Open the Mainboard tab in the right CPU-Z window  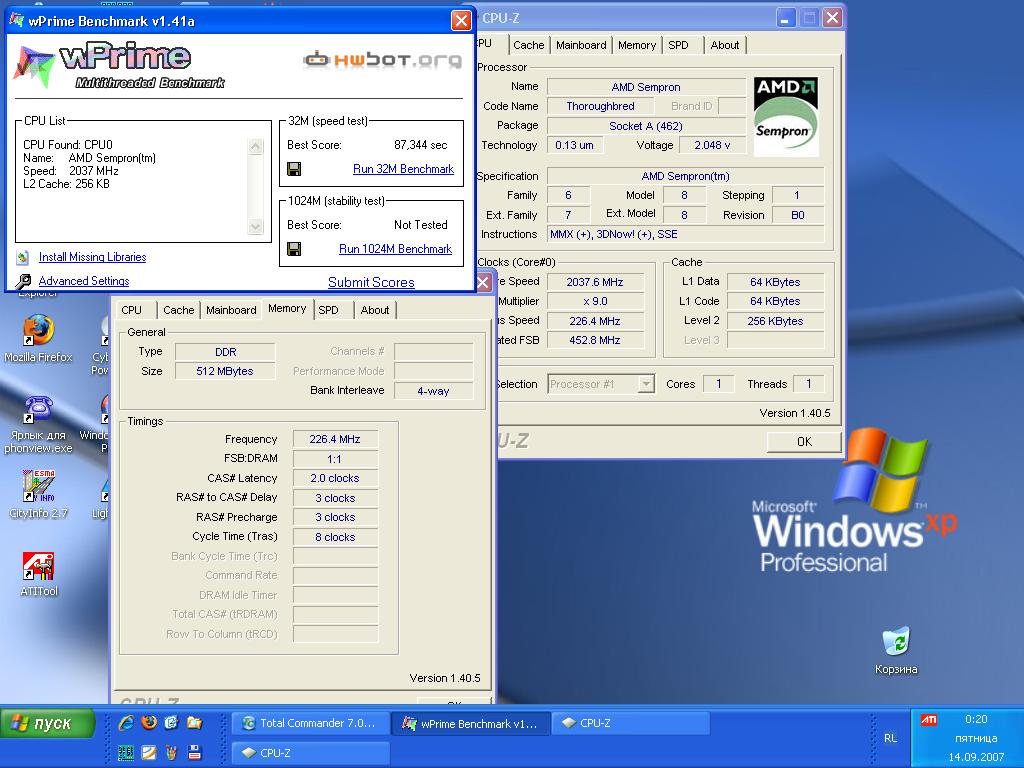[x=581, y=45]
